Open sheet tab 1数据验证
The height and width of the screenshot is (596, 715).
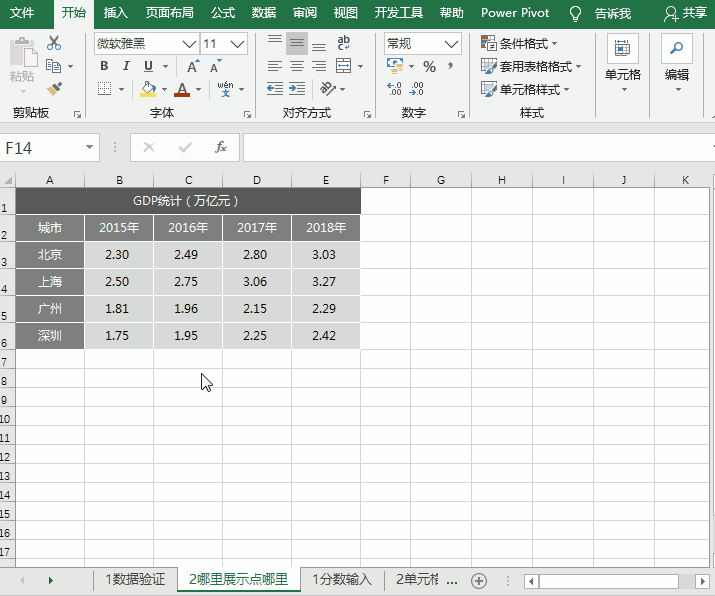point(135,579)
